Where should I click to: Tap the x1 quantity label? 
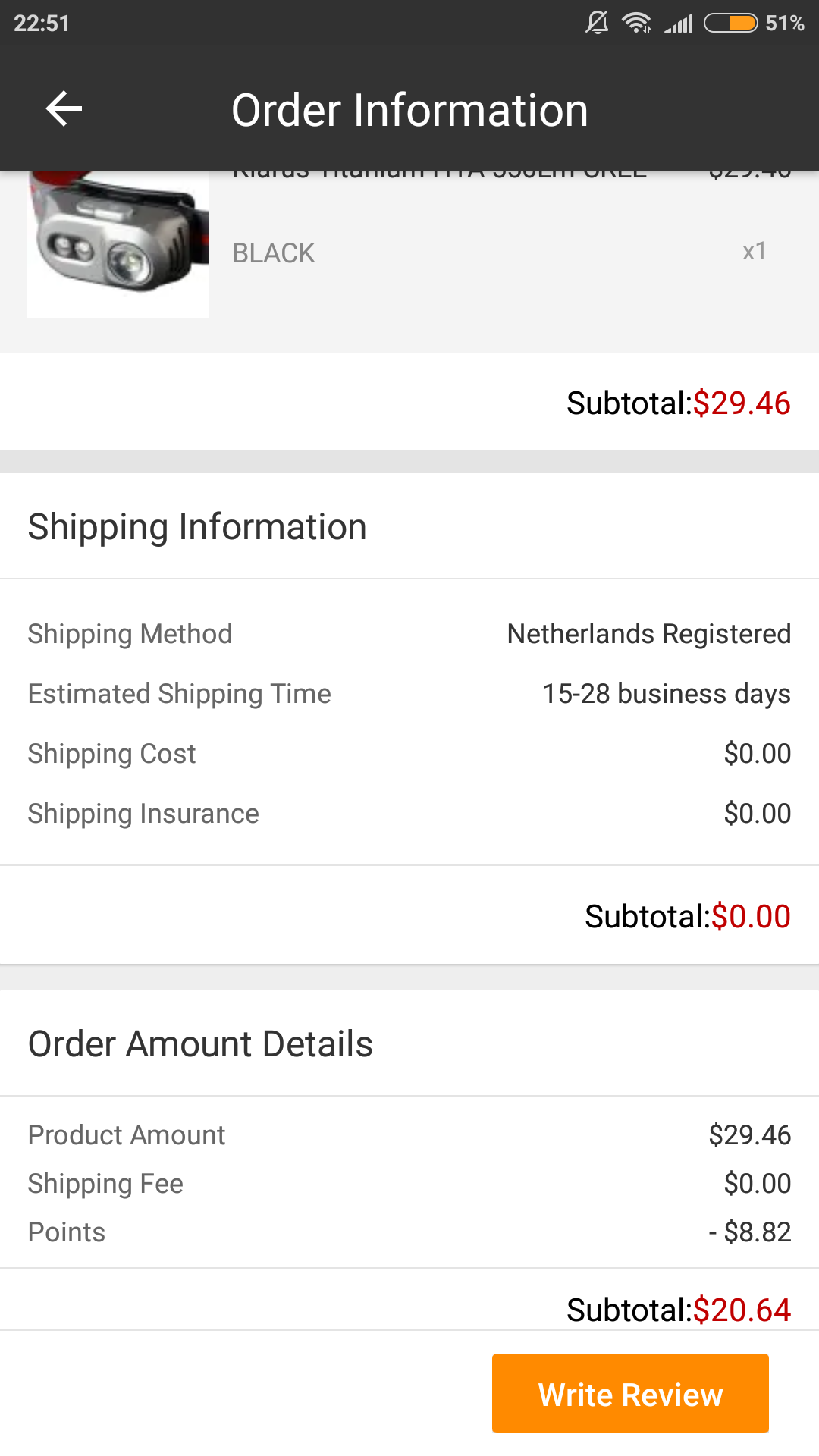(755, 251)
